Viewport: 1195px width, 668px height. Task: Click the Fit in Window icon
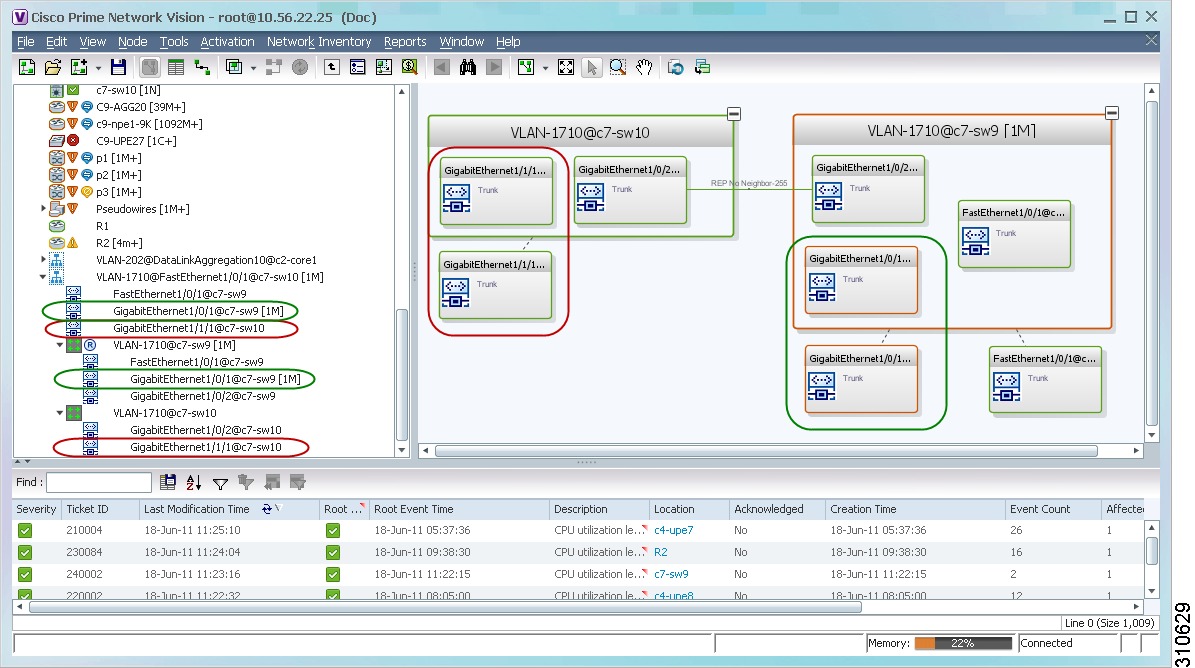pos(565,68)
